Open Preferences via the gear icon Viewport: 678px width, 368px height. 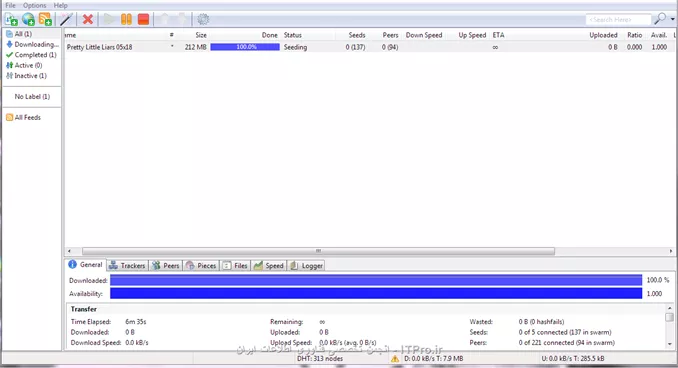(203, 19)
